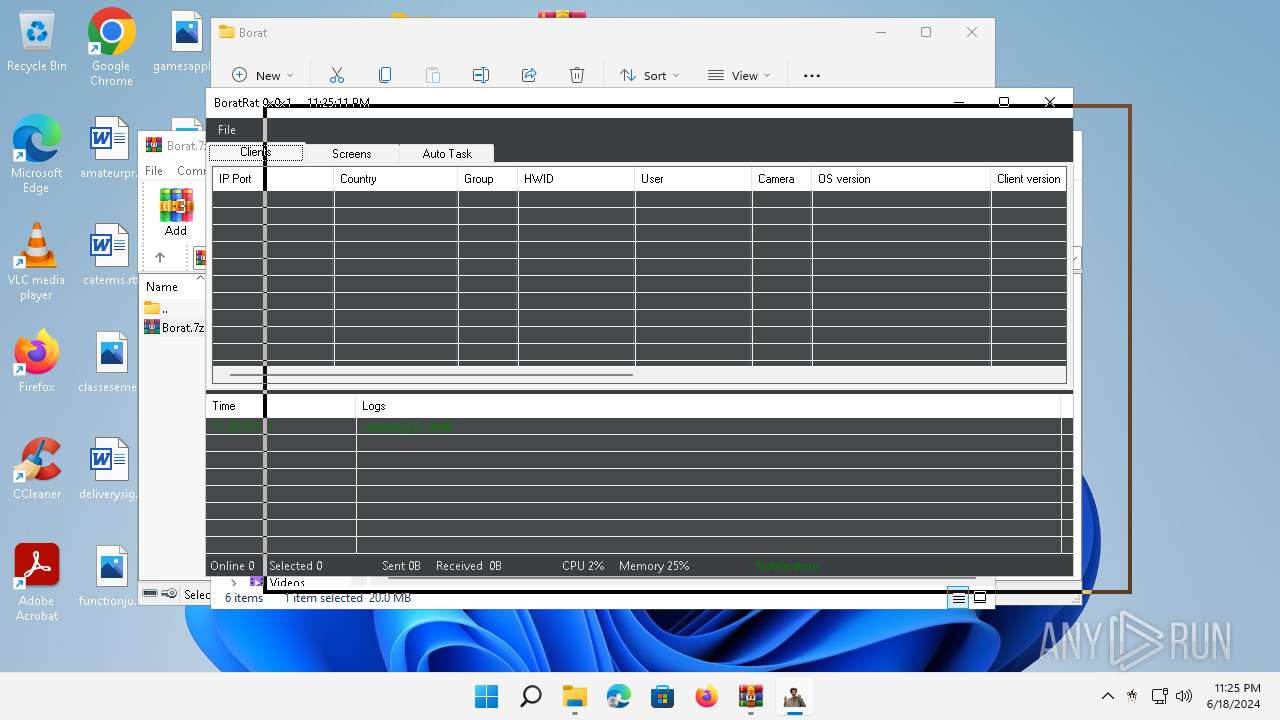Click the up-folder arrow in WinRAR
This screenshot has height=720, width=1280.
(x=160, y=257)
